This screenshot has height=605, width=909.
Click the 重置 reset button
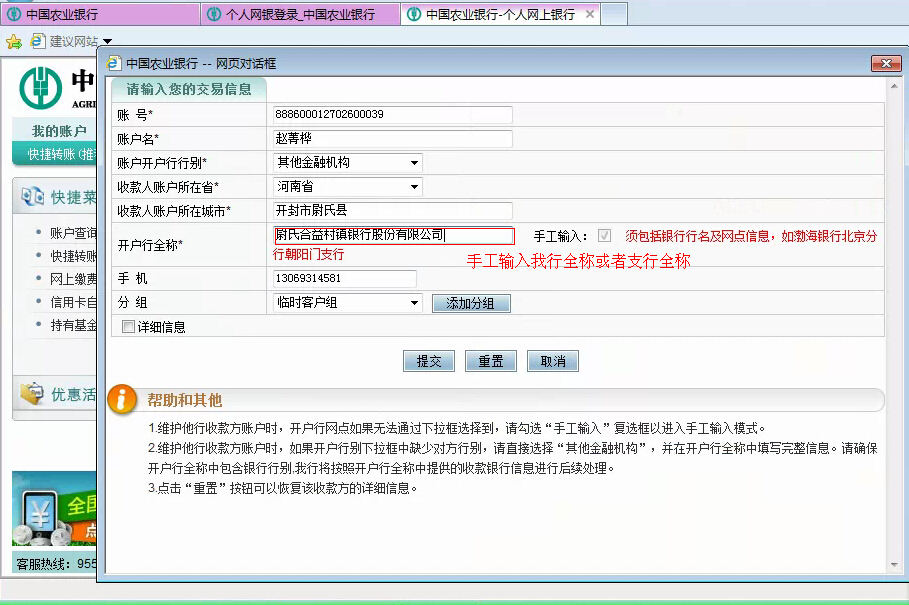coord(490,361)
